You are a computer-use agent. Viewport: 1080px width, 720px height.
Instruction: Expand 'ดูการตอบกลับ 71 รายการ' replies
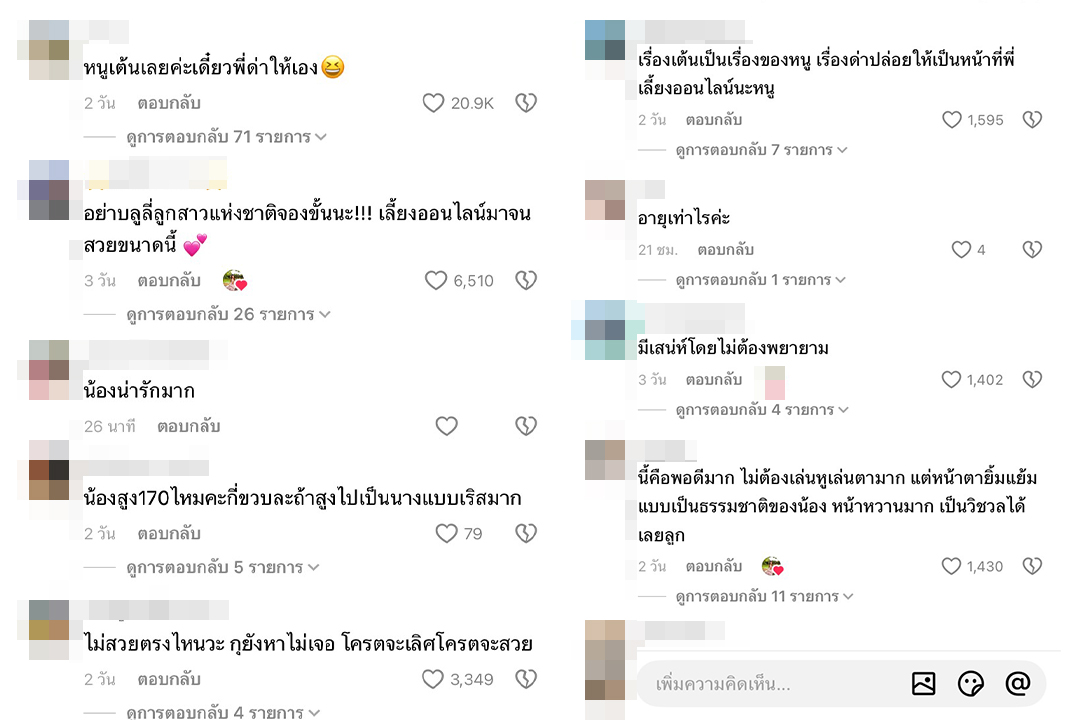(226, 137)
